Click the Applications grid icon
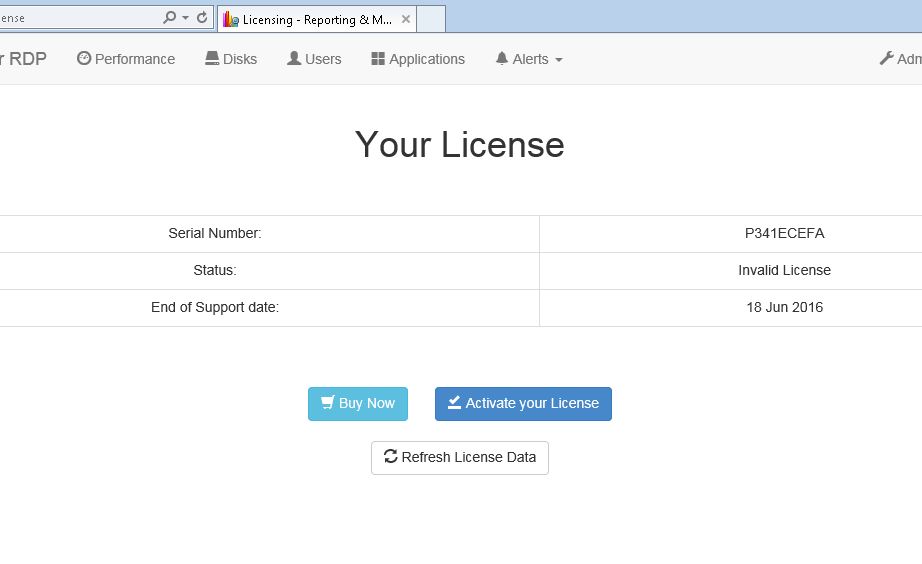Image resolution: width=922 pixels, height=564 pixels. [x=378, y=59]
